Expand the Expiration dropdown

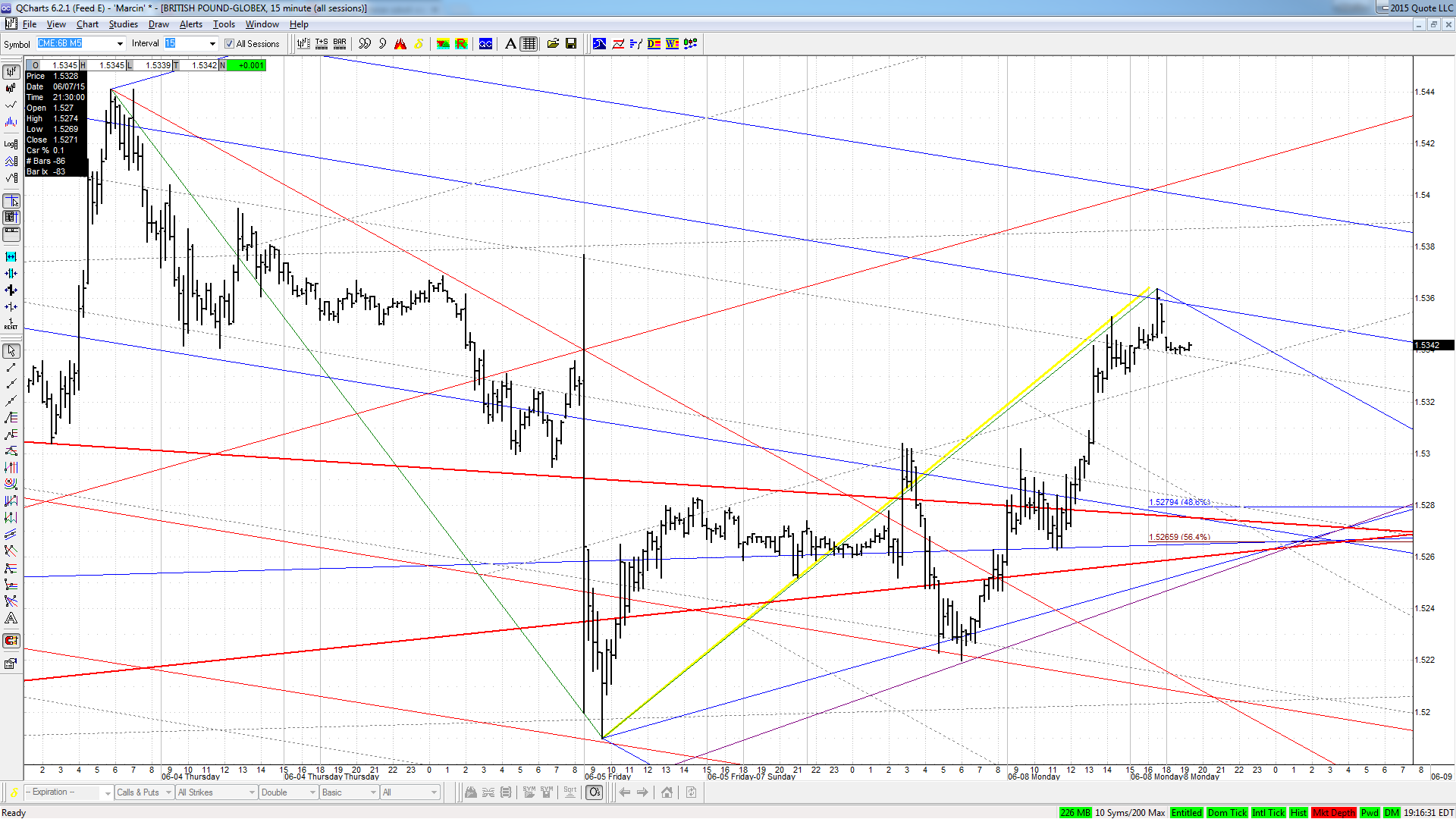click(107, 793)
